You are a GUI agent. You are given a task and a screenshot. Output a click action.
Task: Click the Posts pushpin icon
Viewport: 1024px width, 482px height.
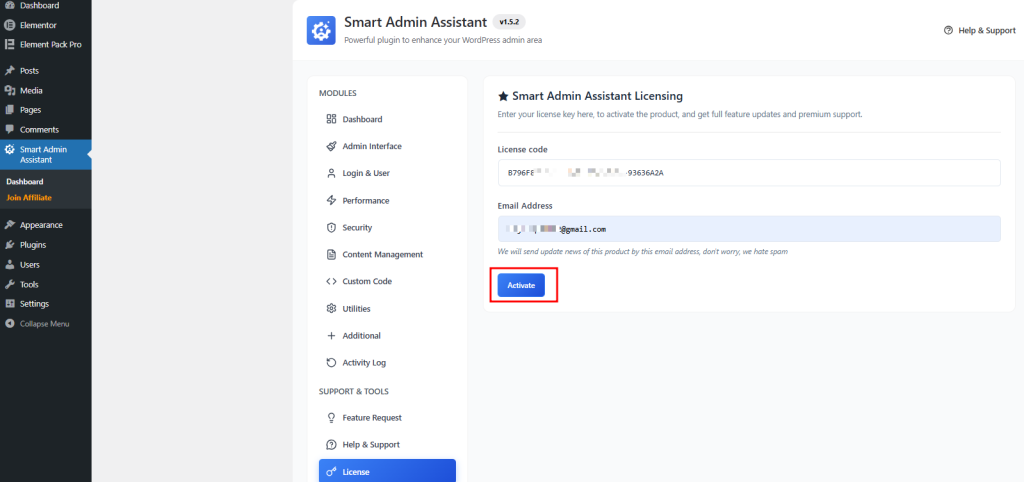tap(10, 71)
